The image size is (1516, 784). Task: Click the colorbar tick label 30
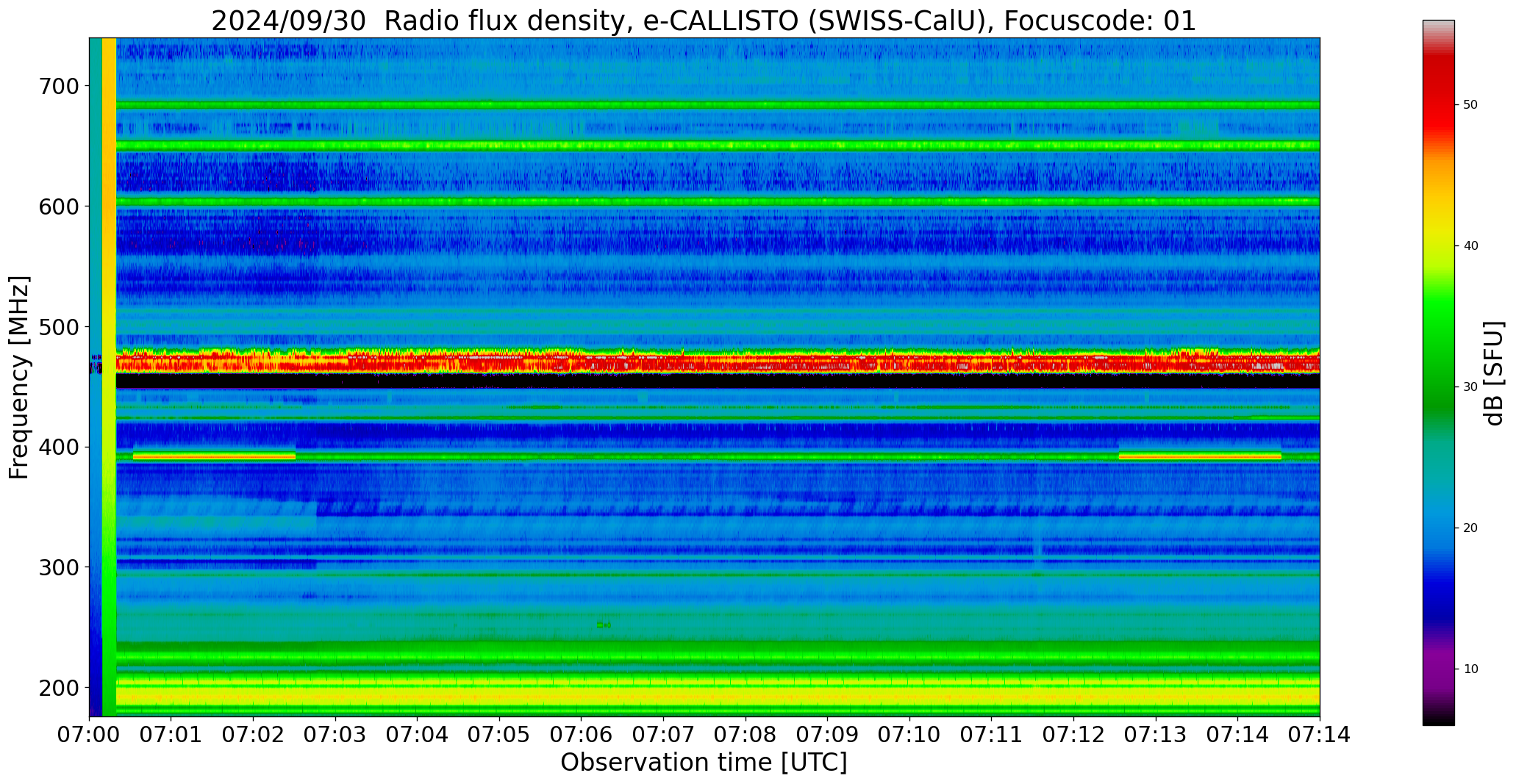pos(1470,387)
